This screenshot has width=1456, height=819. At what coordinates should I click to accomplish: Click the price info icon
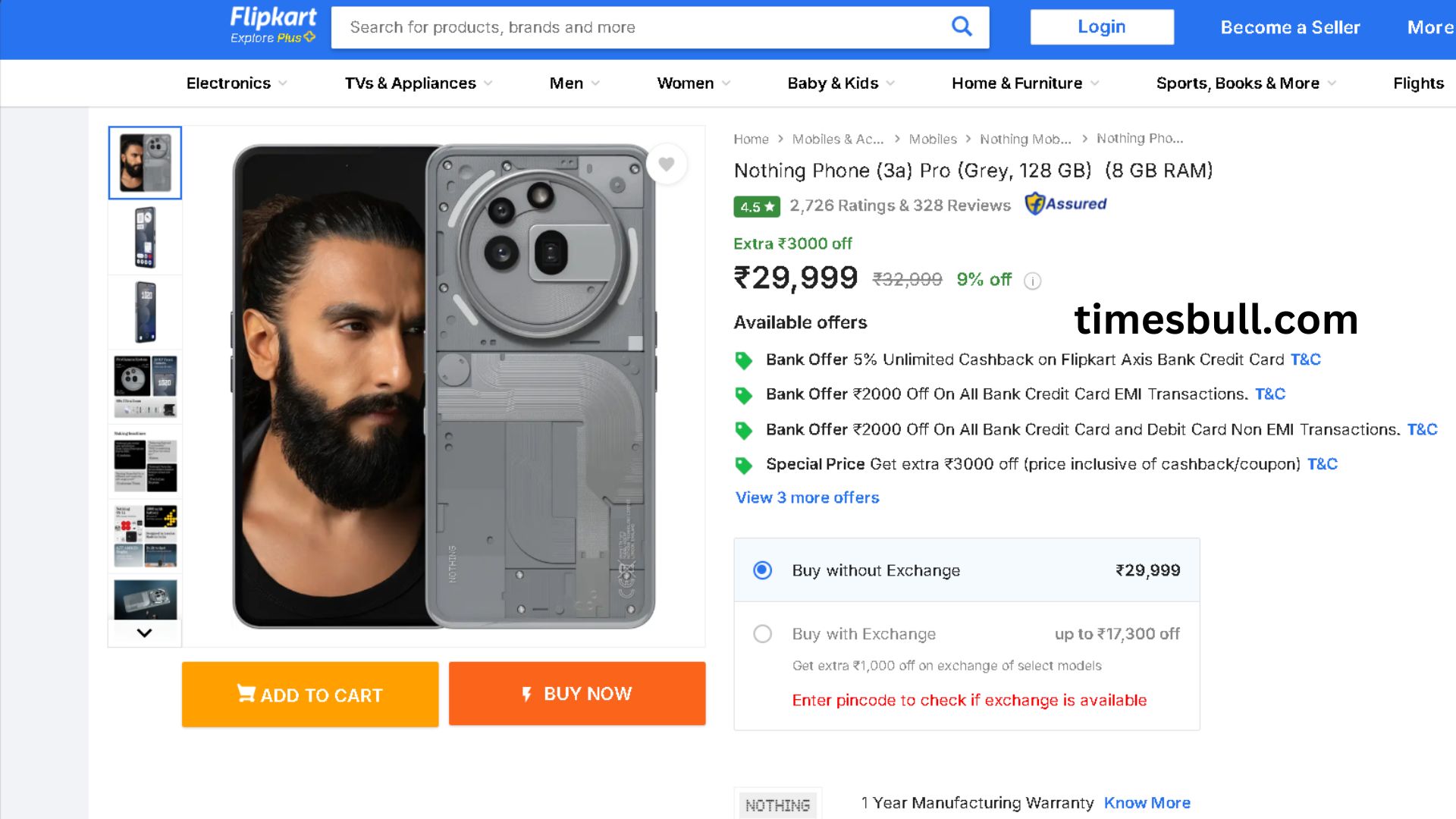[1032, 281]
